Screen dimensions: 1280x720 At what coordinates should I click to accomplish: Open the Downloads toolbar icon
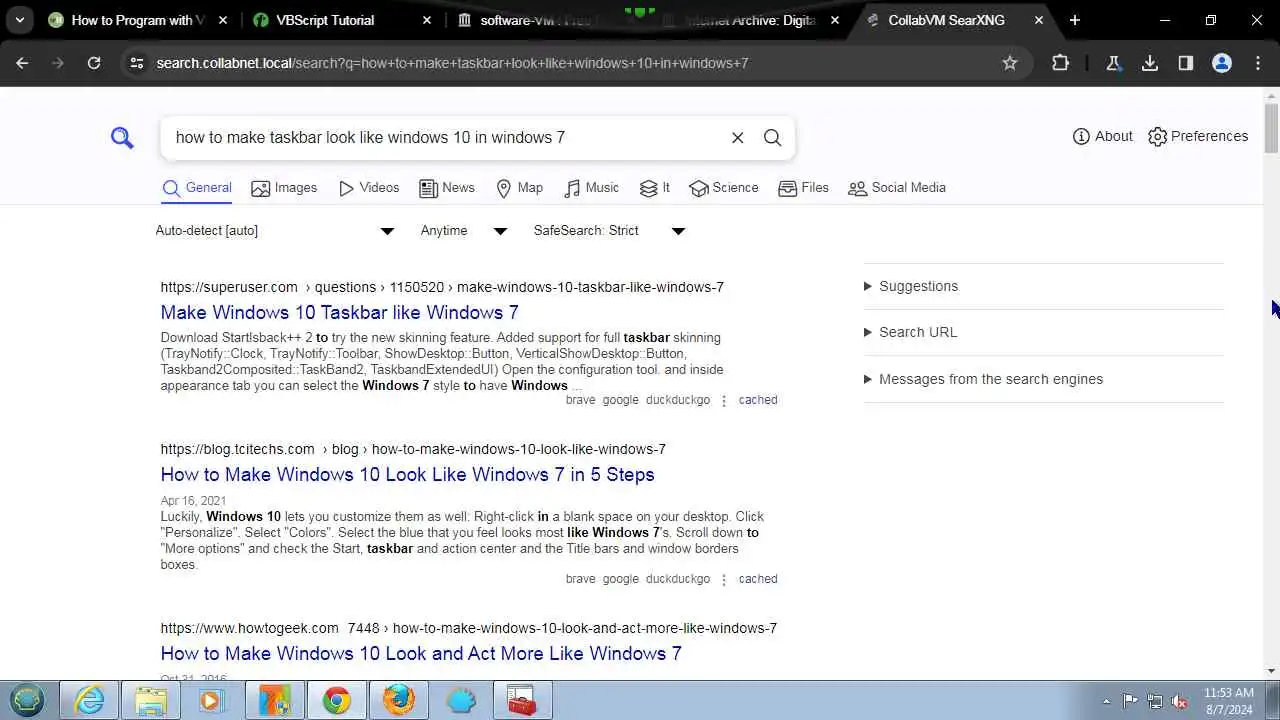pos(1150,63)
